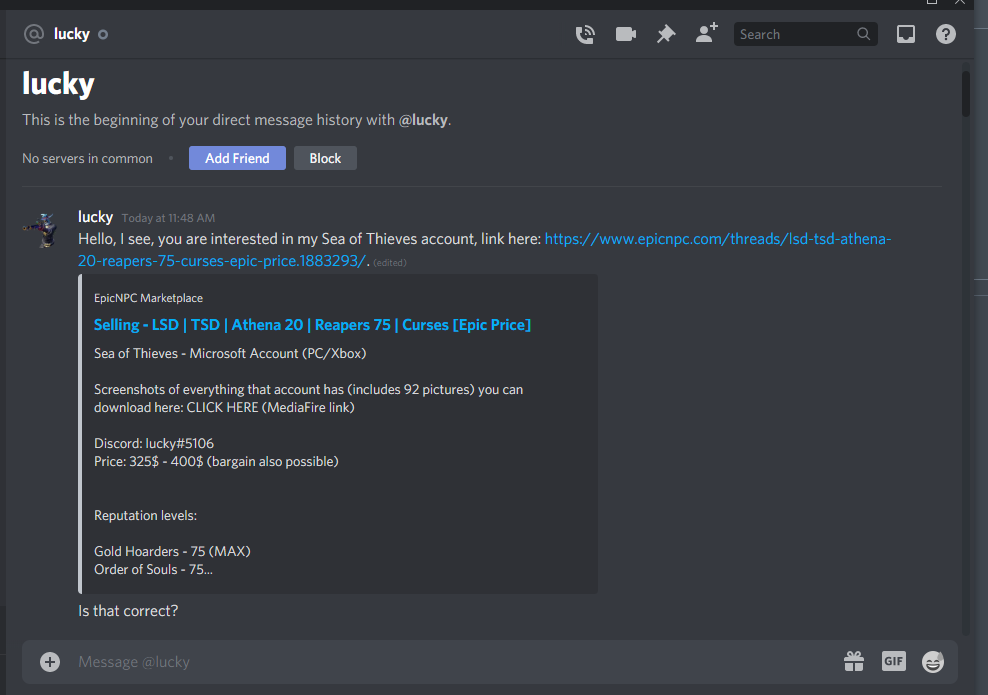Viewport: 988px width, 695px height.
Task: Click the 'Price: 325$ - 400$' line
Action: 216,462
